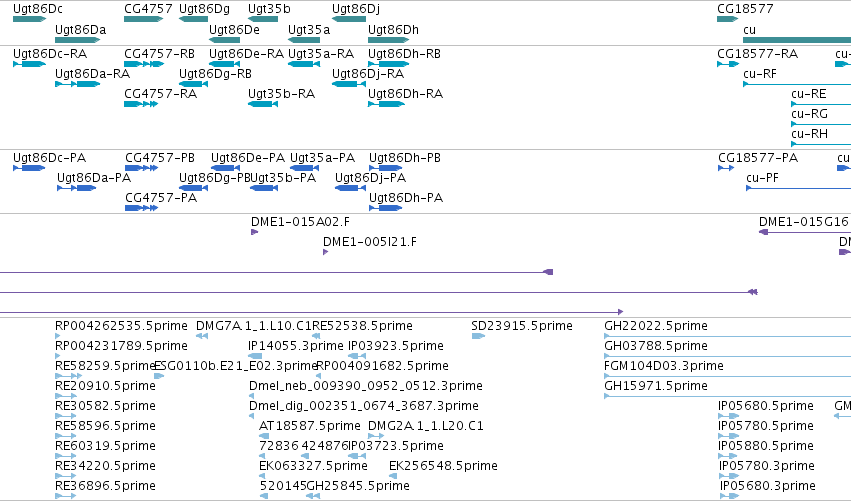Select protein Ugt86Dj-PA
851x501 pixels.
tap(350, 188)
